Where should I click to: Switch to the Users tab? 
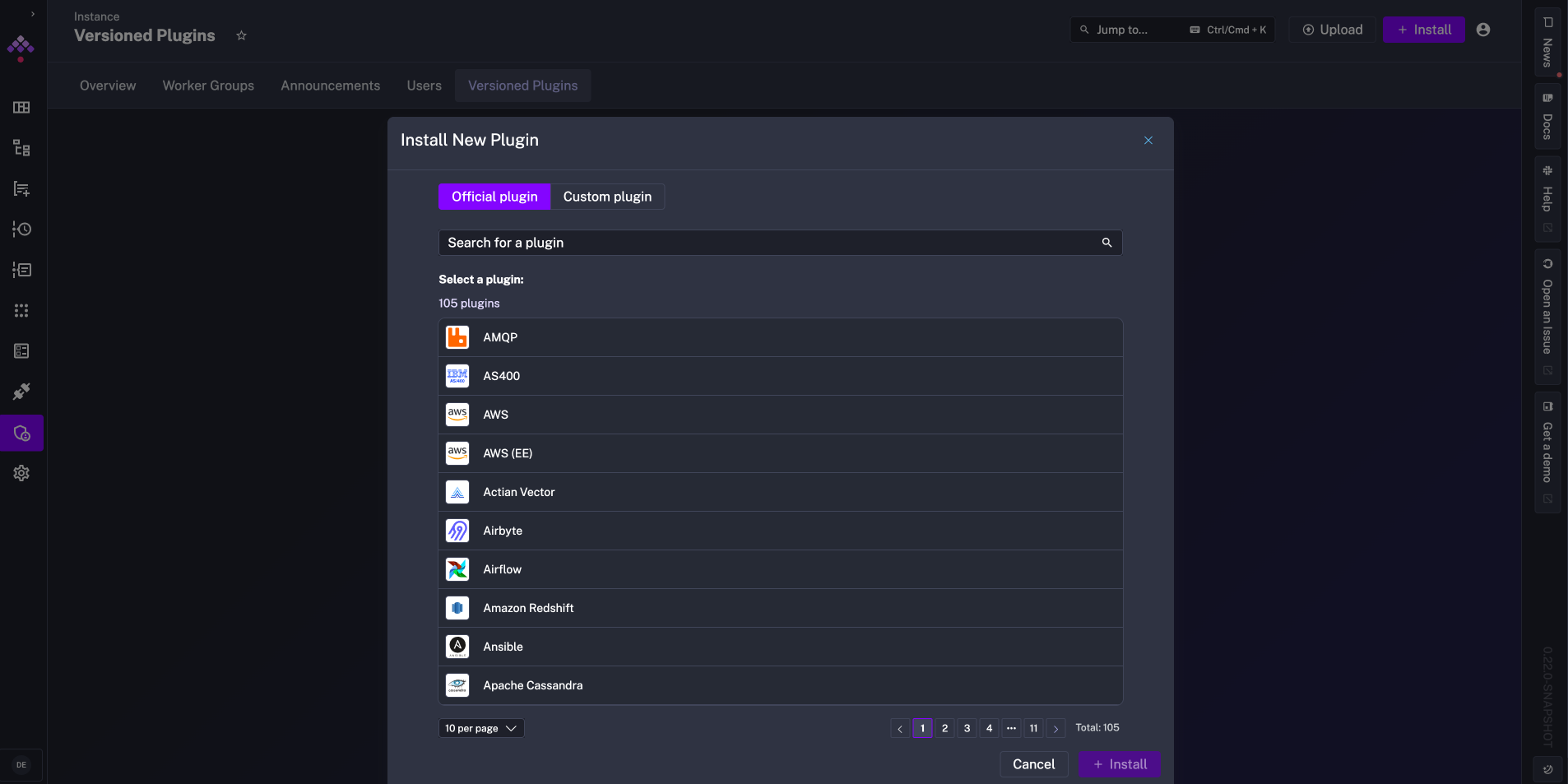424,86
